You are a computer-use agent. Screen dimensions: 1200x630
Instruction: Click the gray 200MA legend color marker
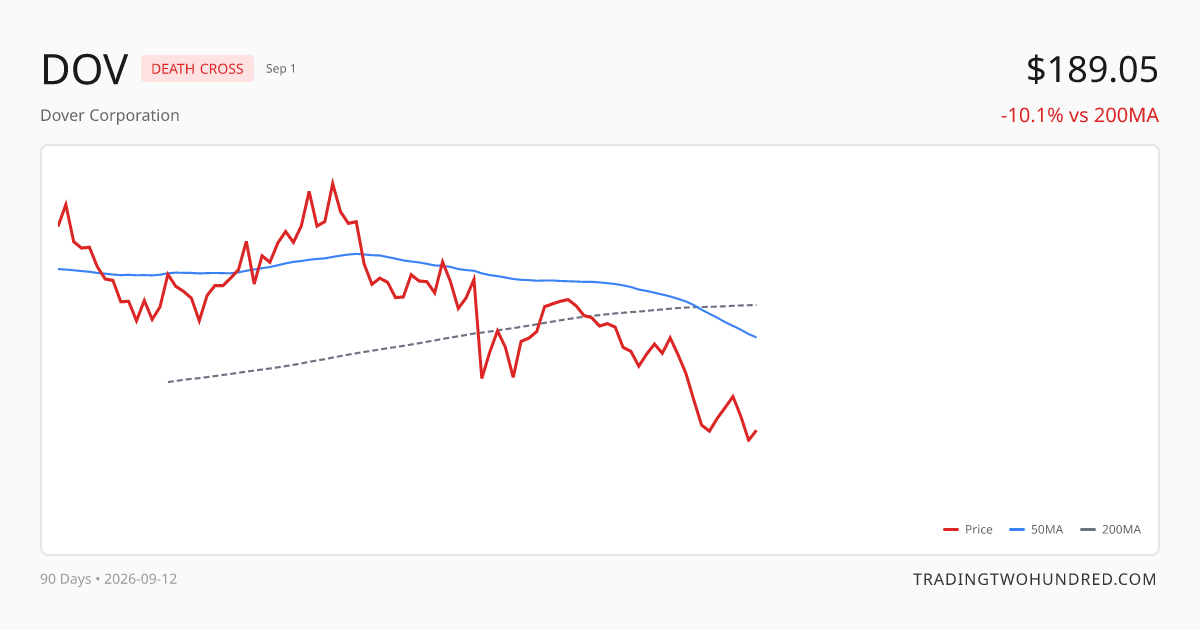coord(1088,530)
